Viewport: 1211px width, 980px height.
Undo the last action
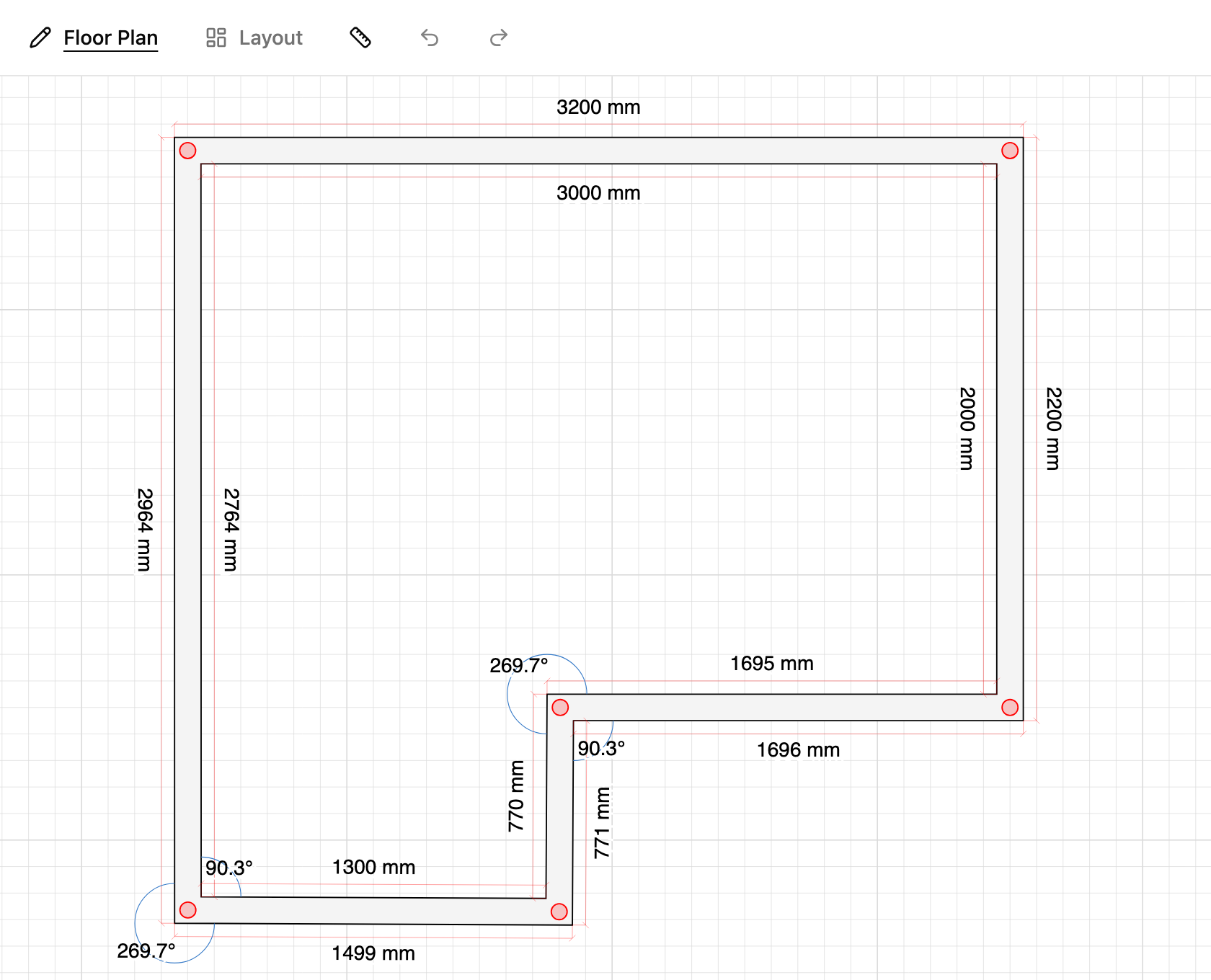point(430,37)
